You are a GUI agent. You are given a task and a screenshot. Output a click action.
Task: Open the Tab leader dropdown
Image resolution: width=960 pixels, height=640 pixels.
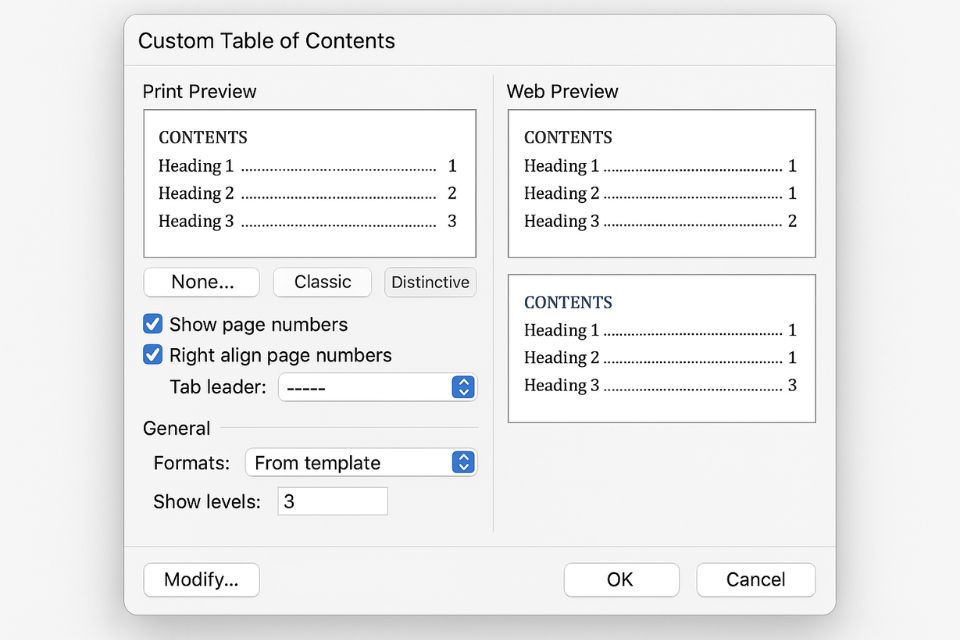[377, 387]
